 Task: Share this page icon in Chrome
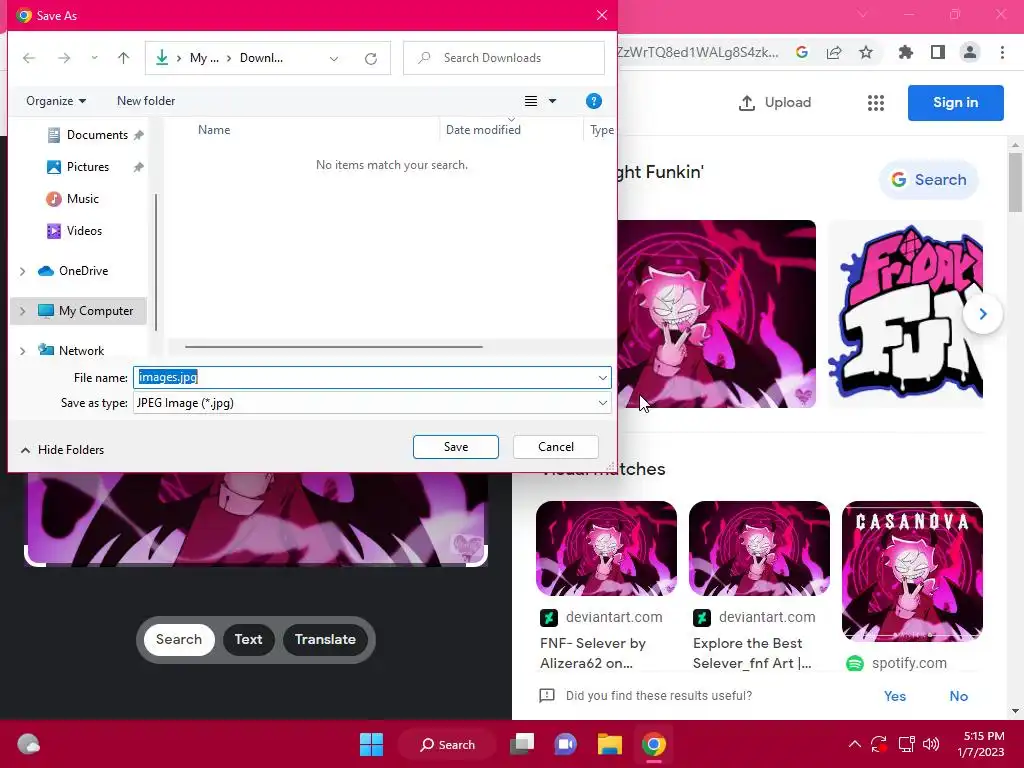[x=834, y=52]
